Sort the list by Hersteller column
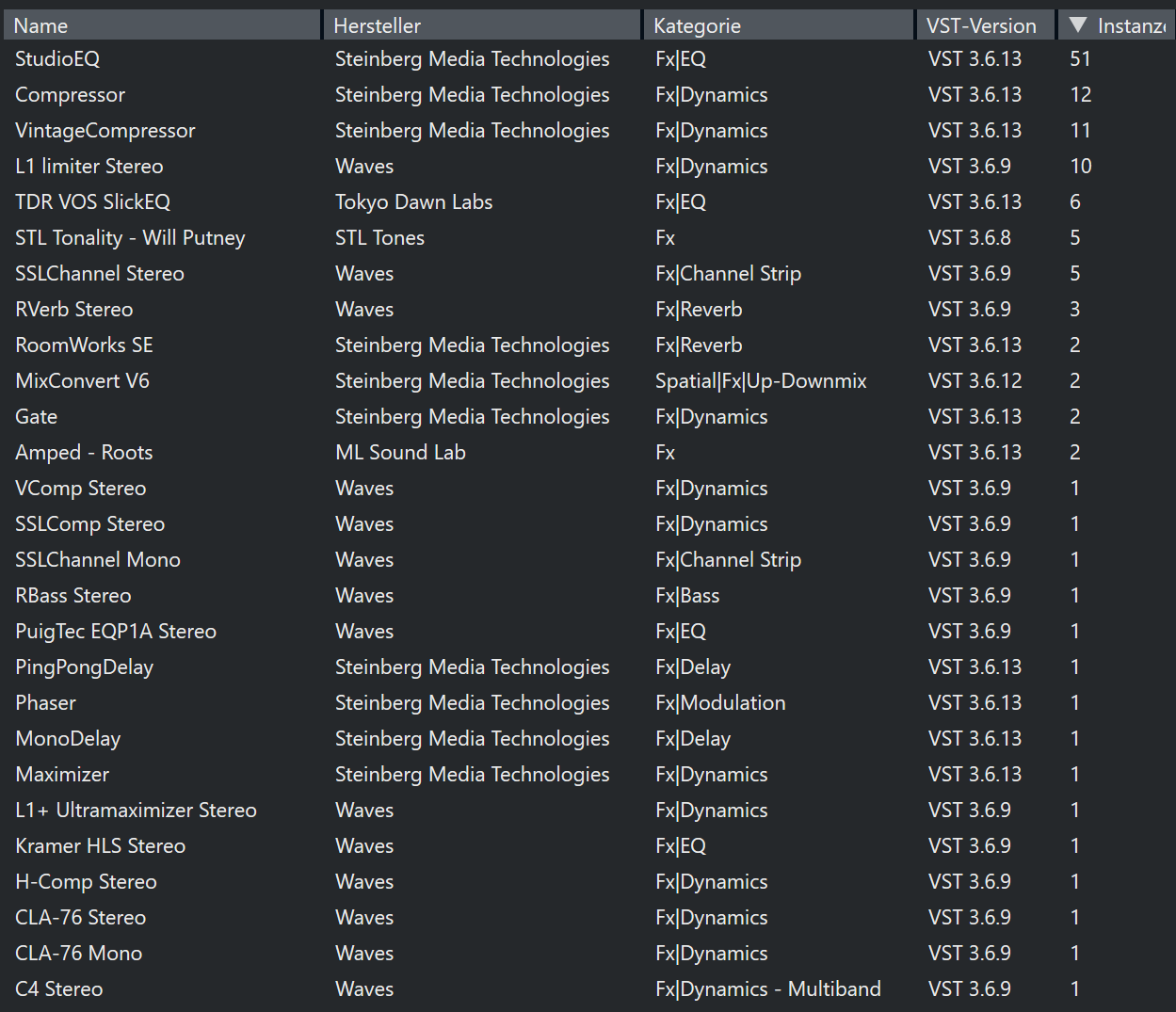The height and width of the screenshot is (1012, 1176). (x=481, y=25)
